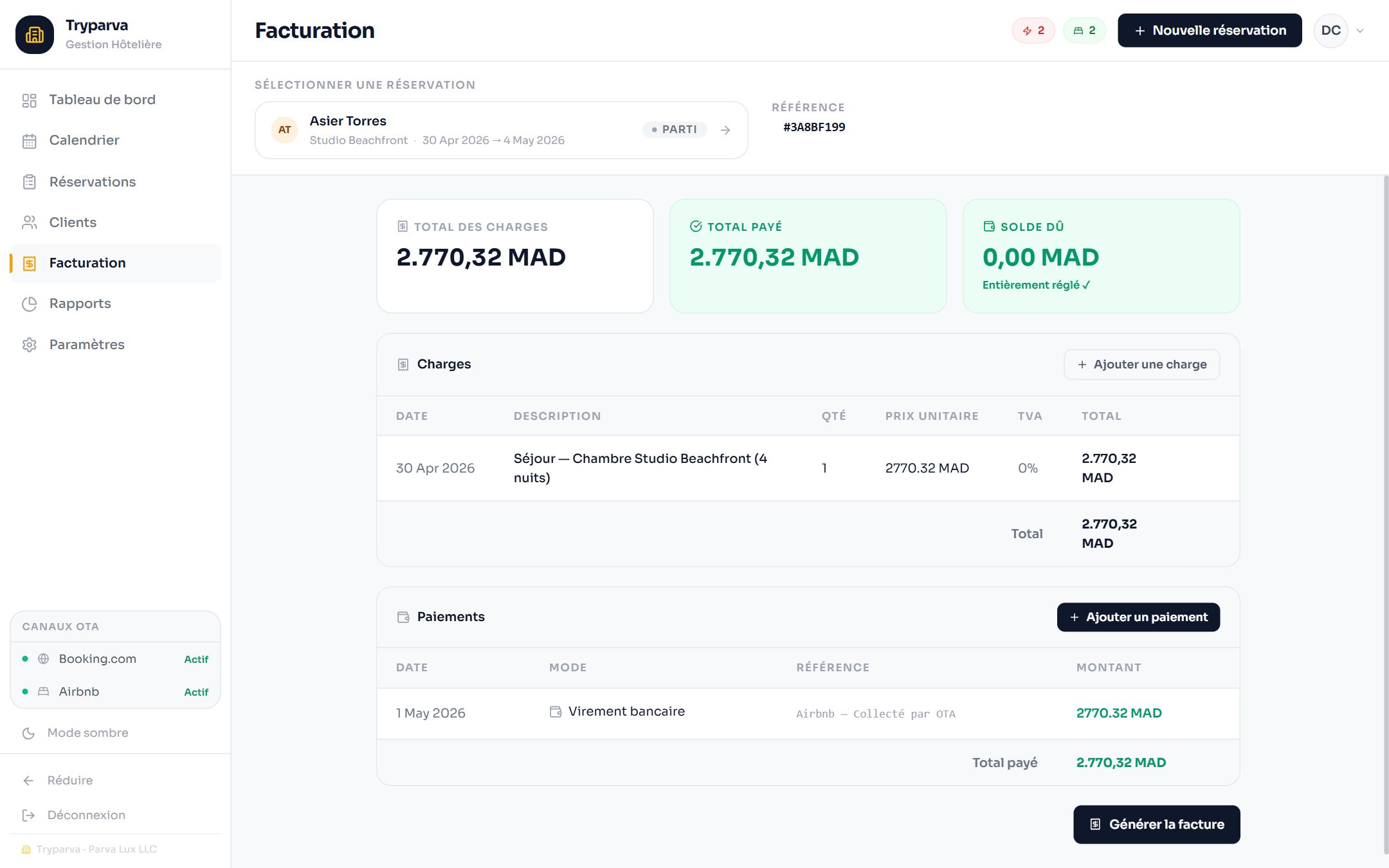Click the Séjour Chambre Studio Beachfront charge row
Image resolution: width=1389 pixels, height=868 pixels.
coord(808,468)
